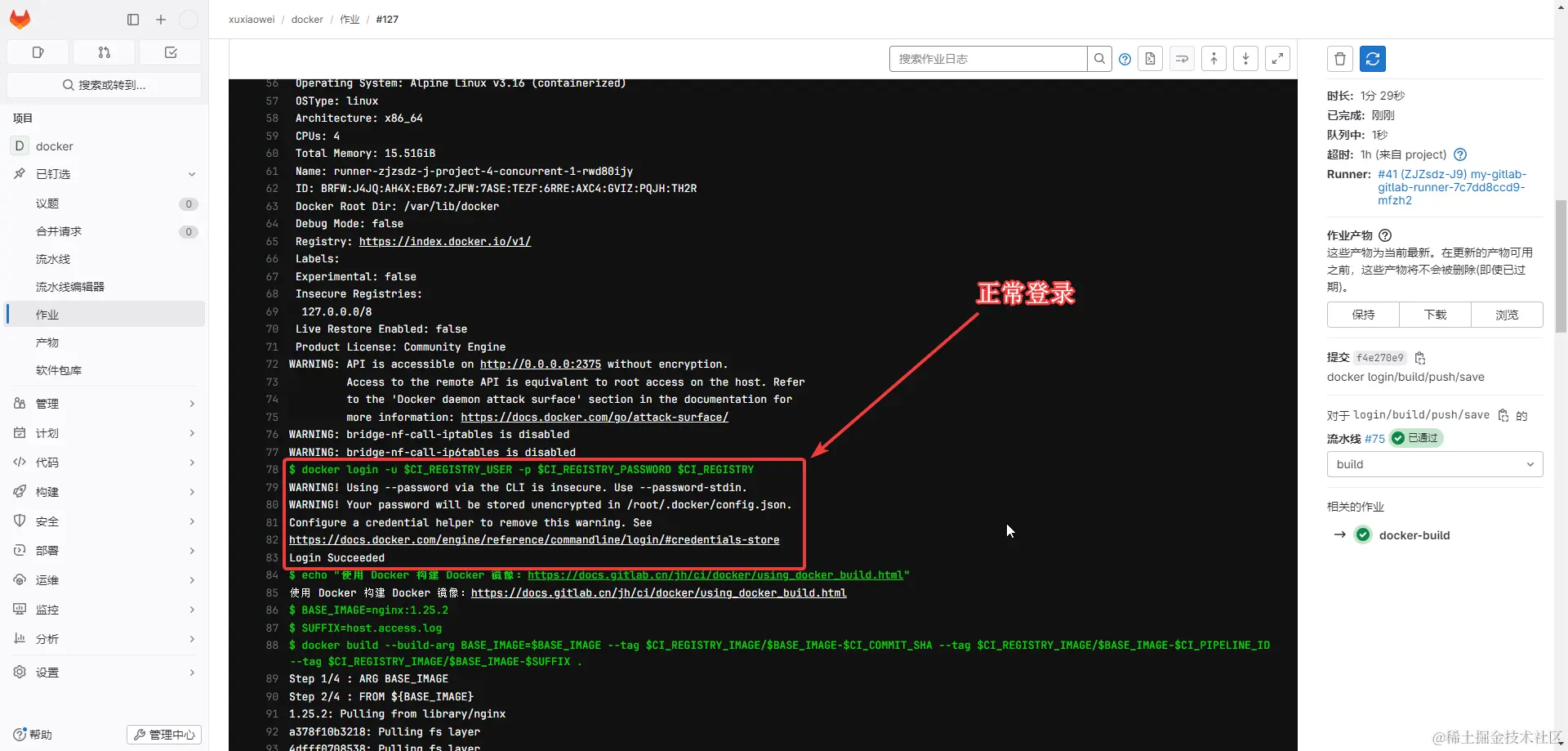
Task: Collapse the 已钉选 pinned section
Action: (x=192, y=174)
